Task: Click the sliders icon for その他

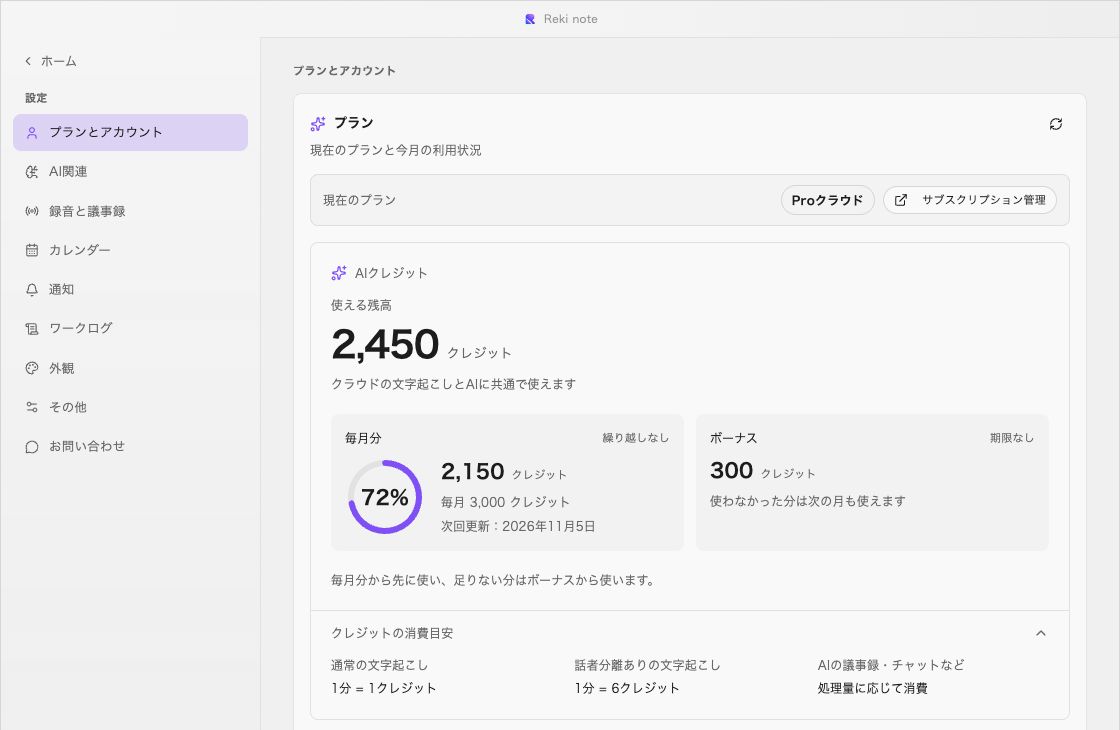Action: click(x=31, y=407)
